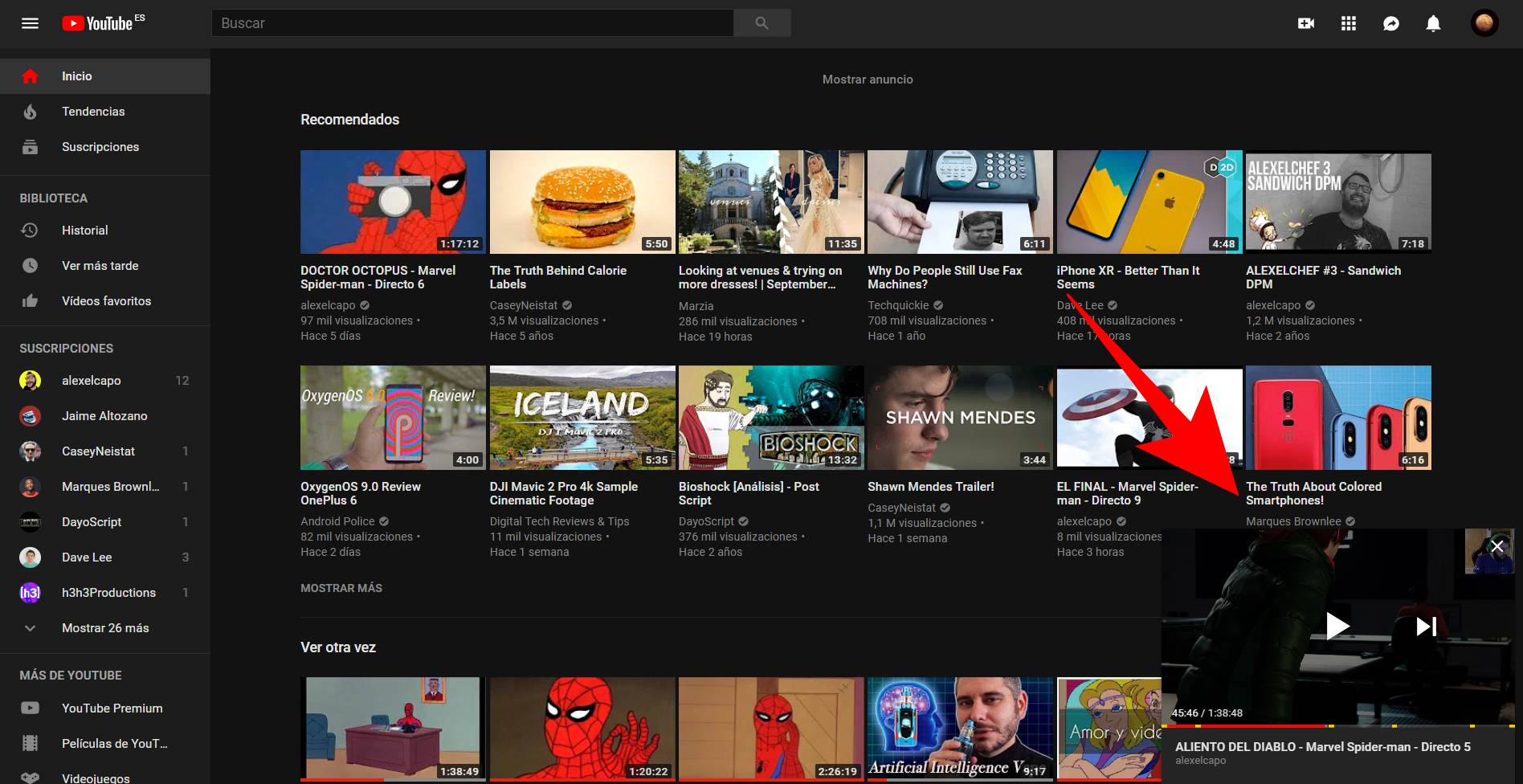Play the miniplayer video
The height and width of the screenshot is (784, 1523).
[x=1337, y=626]
